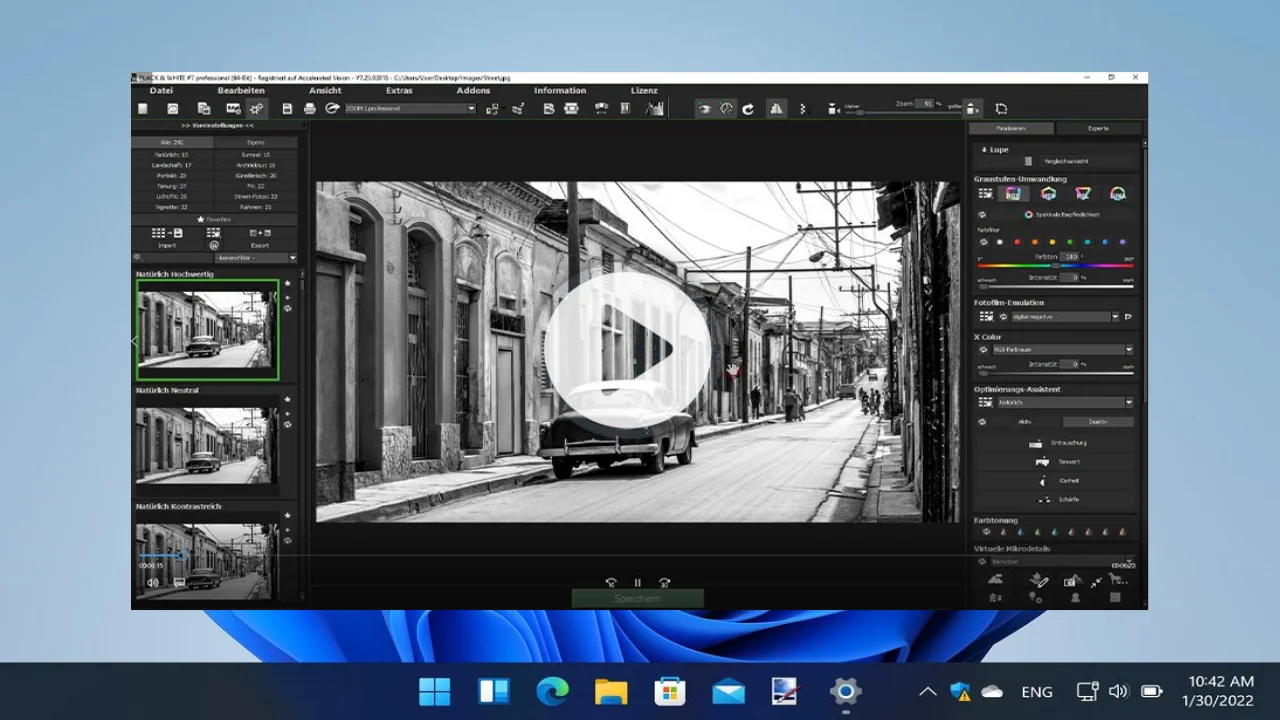This screenshot has width=1280, height=720.
Task: Filter presets by Vignette: 22
Action: 172,207
